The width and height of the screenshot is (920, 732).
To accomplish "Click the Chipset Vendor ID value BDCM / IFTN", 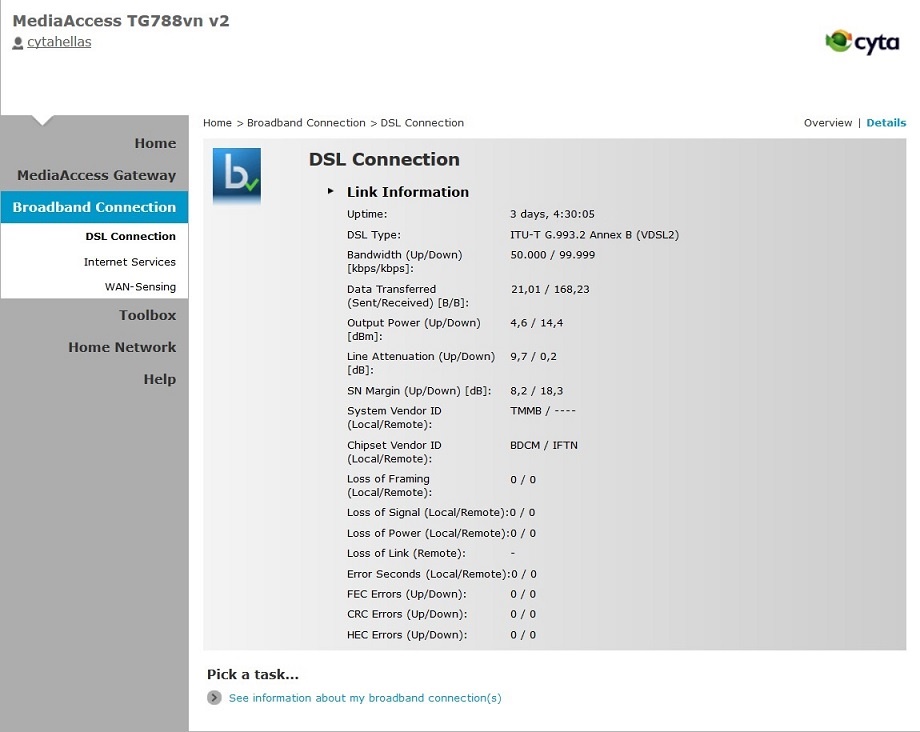I will click(x=544, y=446).
